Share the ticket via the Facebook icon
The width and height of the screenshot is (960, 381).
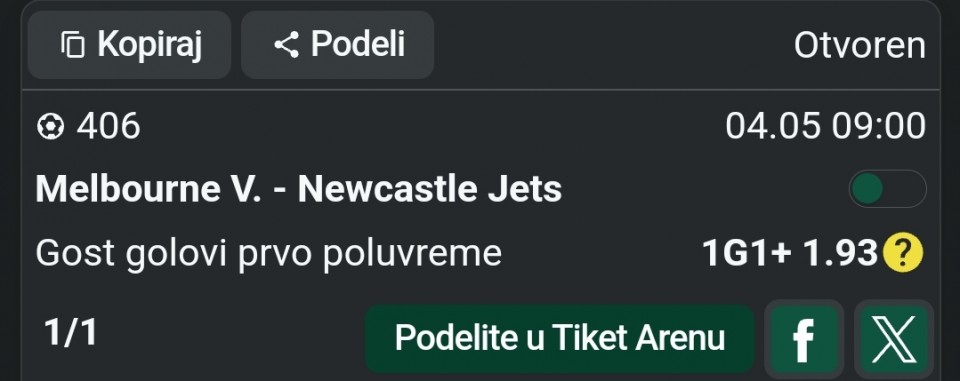tap(803, 340)
